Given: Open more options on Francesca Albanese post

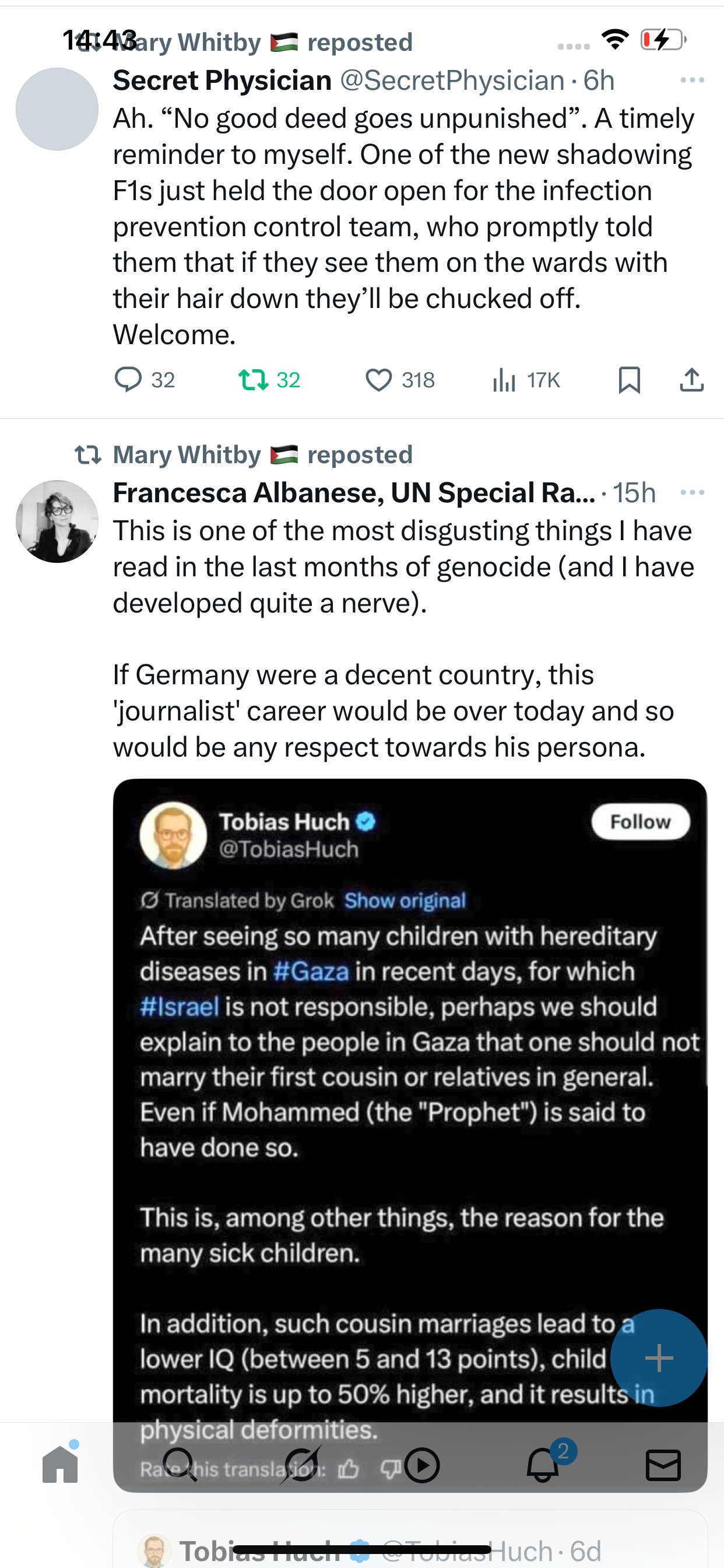Looking at the screenshot, I should pyautogui.click(x=692, y=492).
